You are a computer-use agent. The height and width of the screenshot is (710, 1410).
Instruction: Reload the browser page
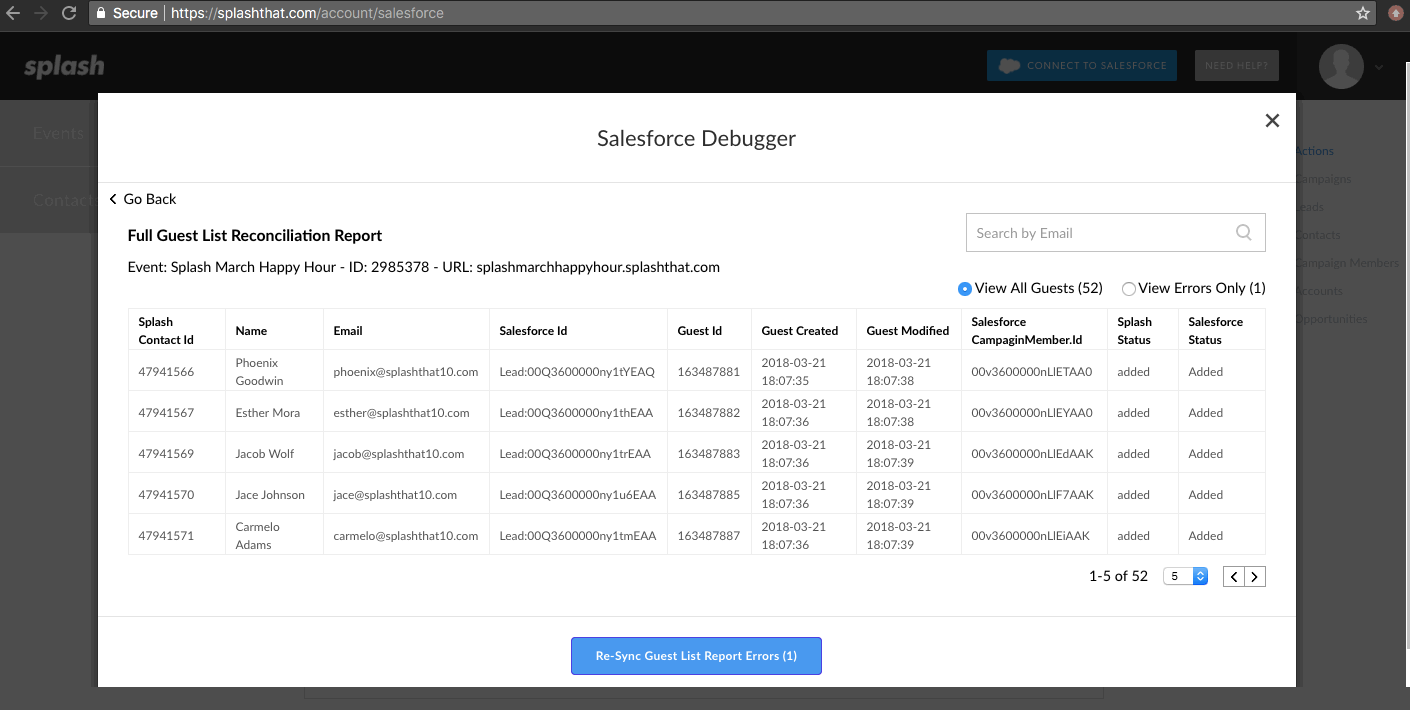coord(69,13)
